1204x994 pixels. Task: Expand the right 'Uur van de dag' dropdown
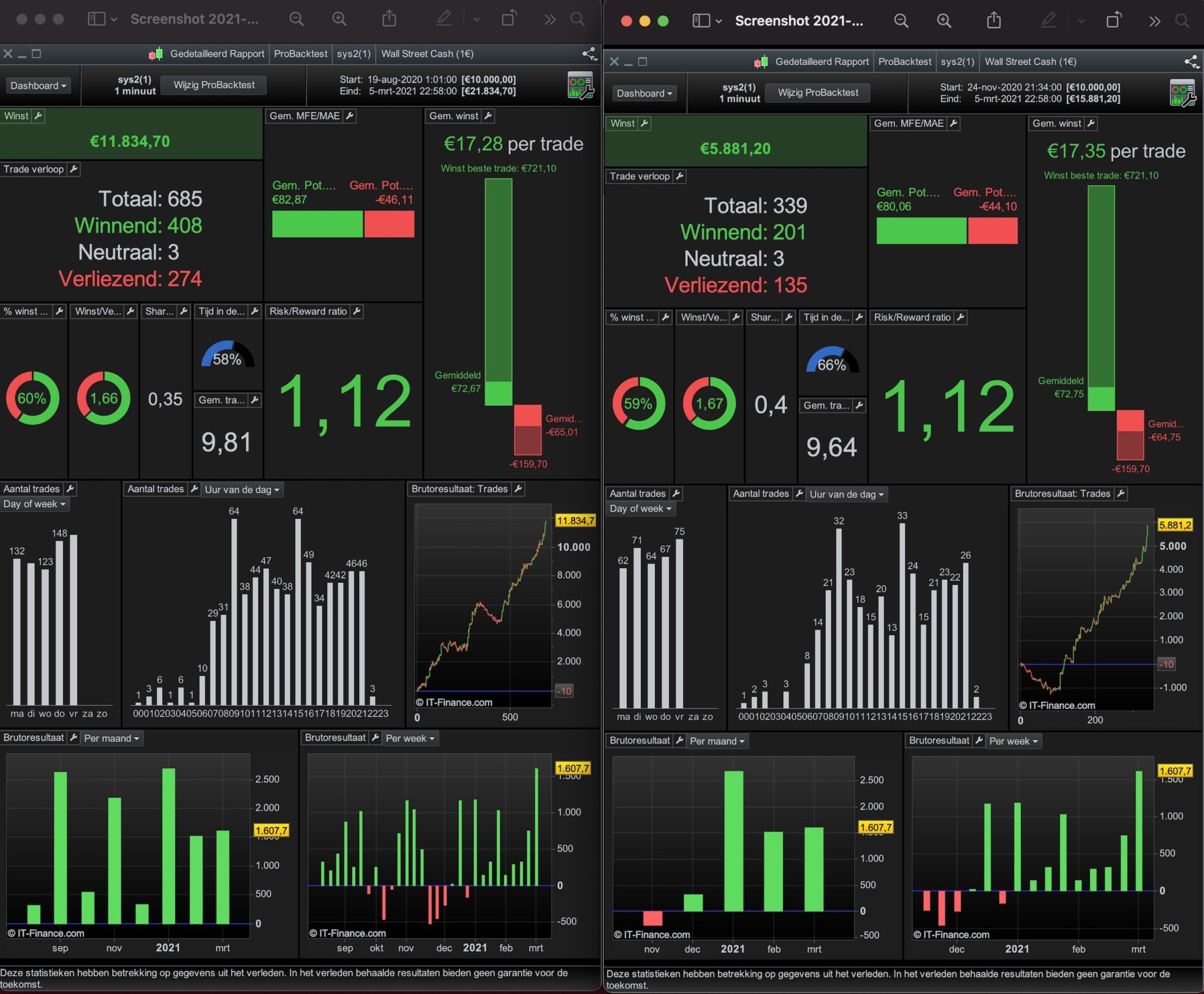coord(846,495)
